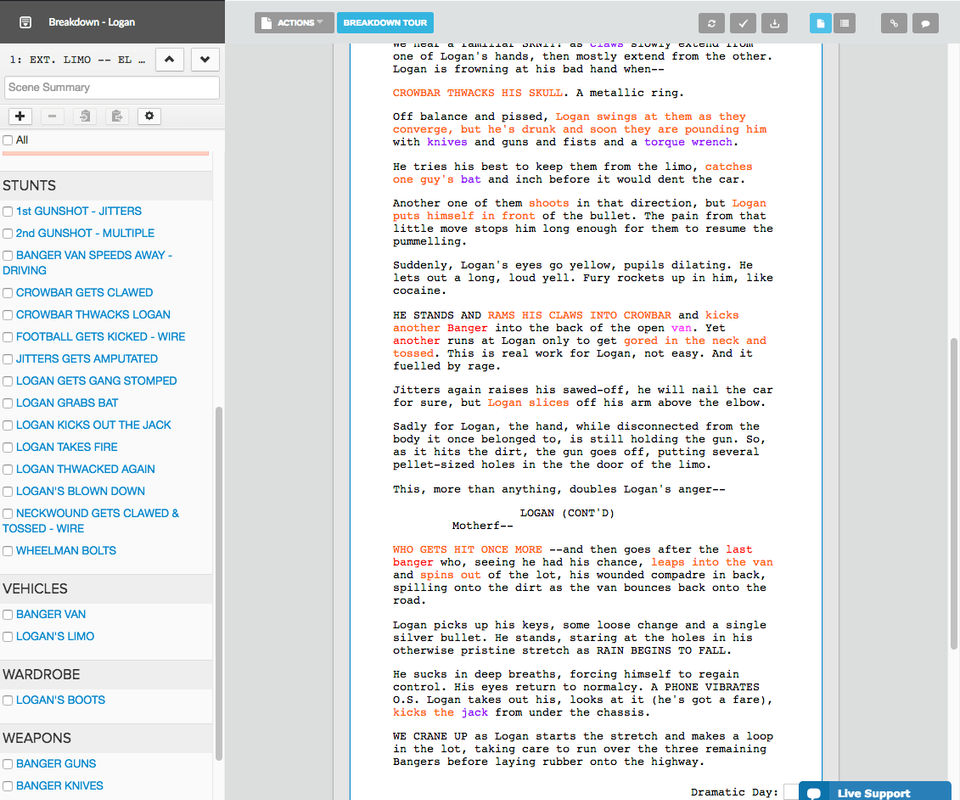Open BANGER VAN SPEEDS AWAY - DRIVING link
The width and height of the screenshot is (960, 800).
point(88,263)
